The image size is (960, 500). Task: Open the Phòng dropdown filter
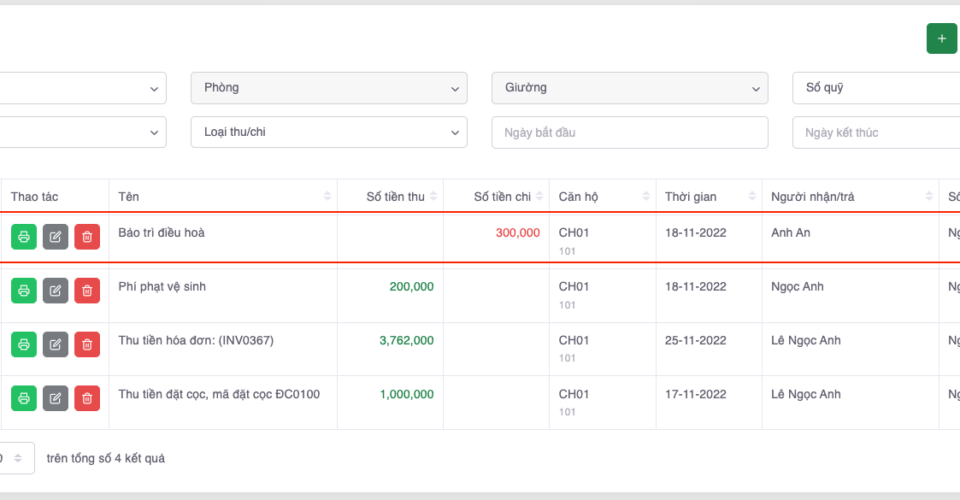pyautogui.click(x=328, y=88)
